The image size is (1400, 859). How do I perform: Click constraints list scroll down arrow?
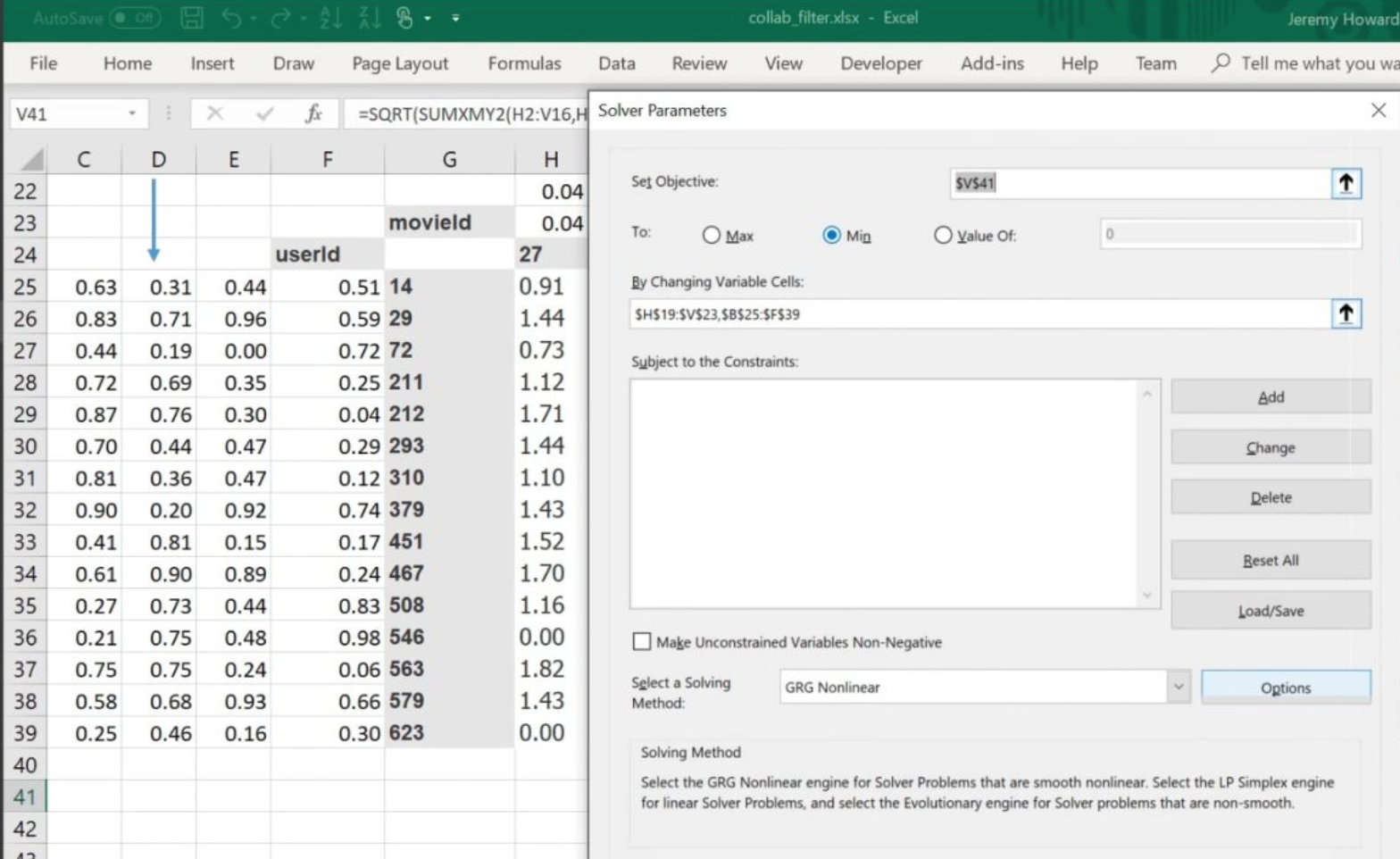click(1147, 595)
